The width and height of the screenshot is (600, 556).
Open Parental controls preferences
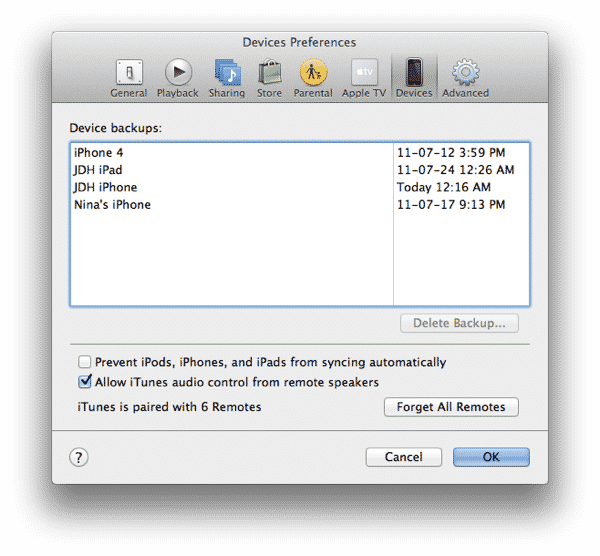click(x=313, y=78)
